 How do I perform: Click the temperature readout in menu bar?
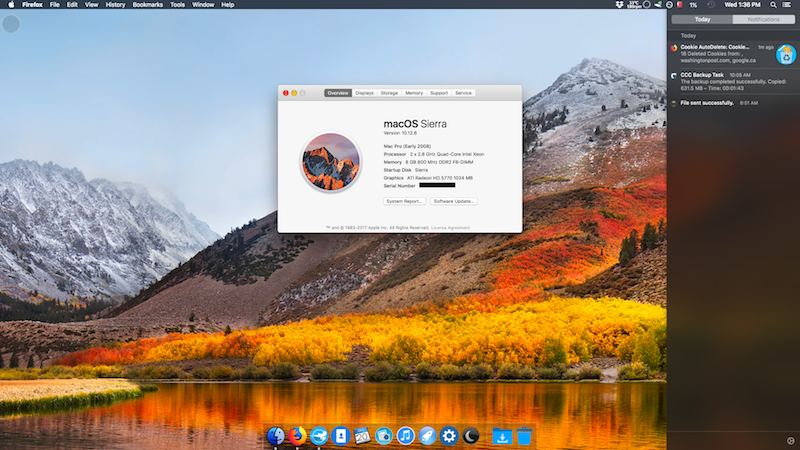tap(634, 5)
